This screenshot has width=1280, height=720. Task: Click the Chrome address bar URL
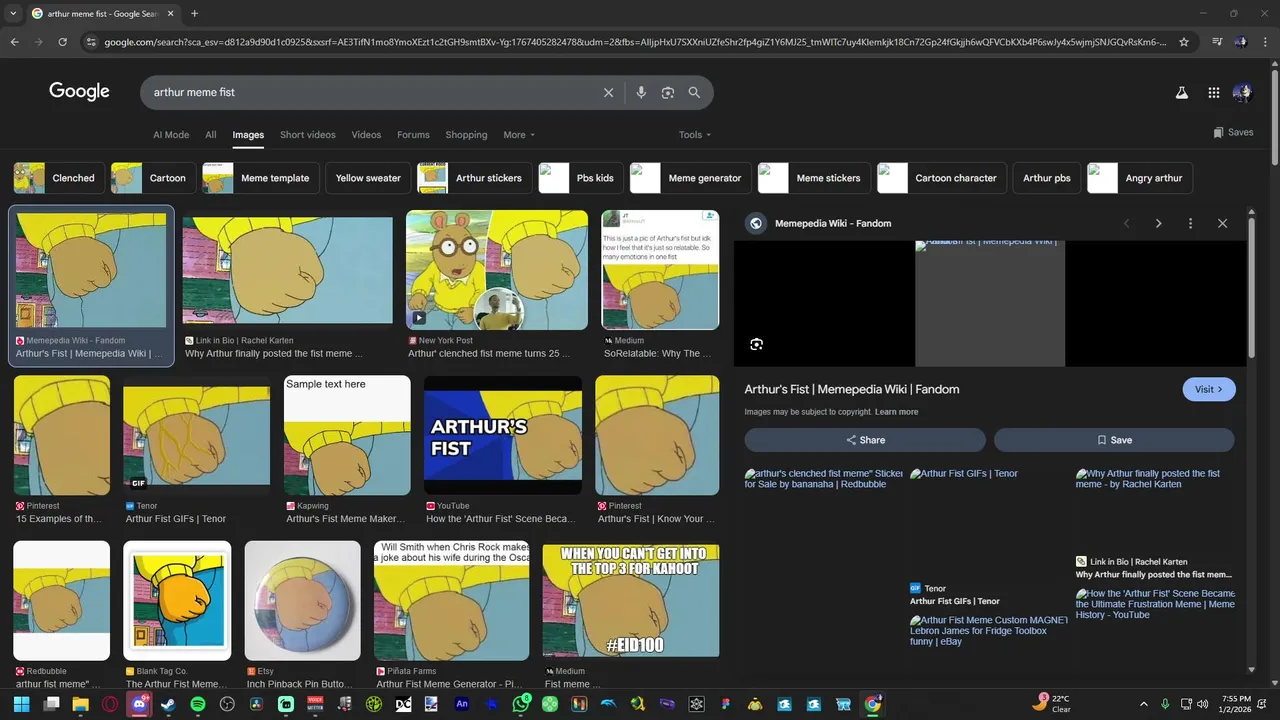click(x=635, y=42)
